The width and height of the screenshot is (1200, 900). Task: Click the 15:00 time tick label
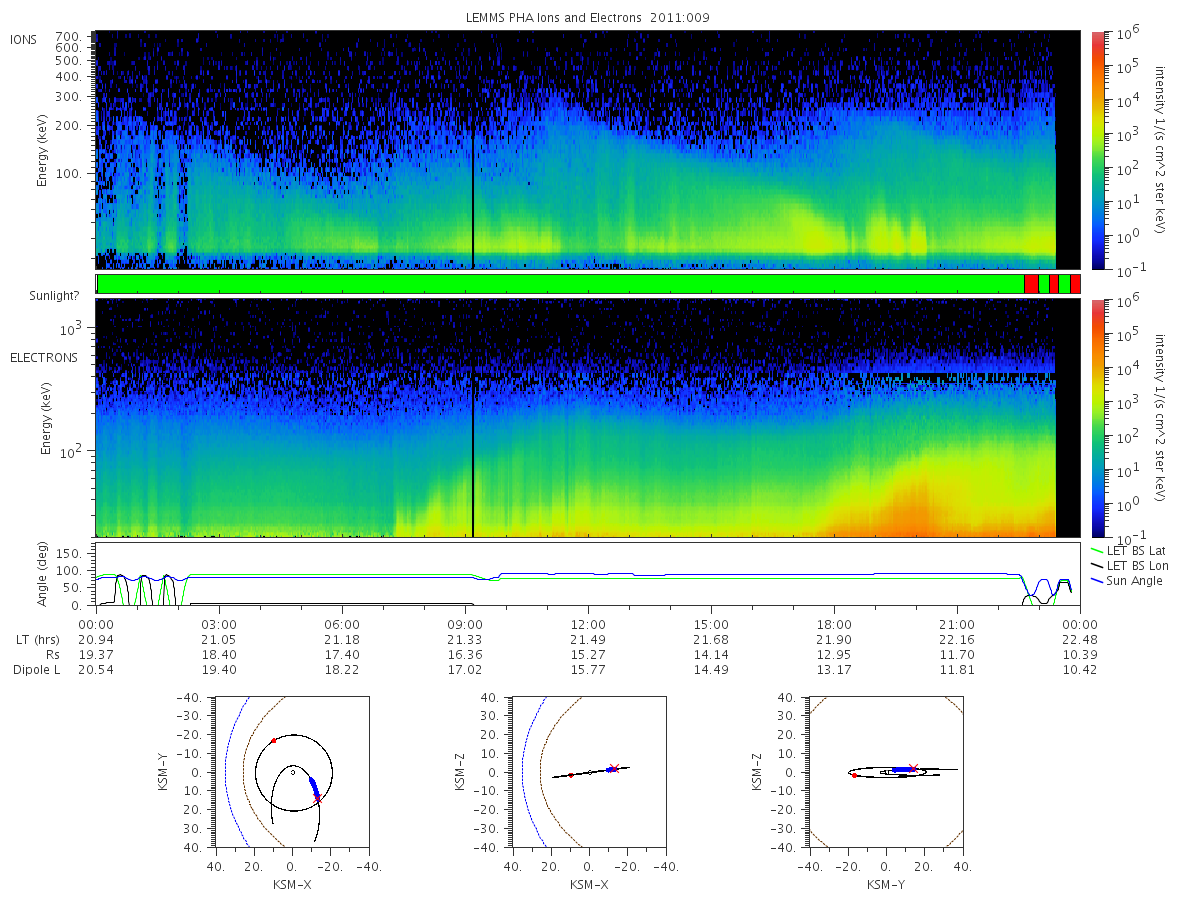point(711,623)
